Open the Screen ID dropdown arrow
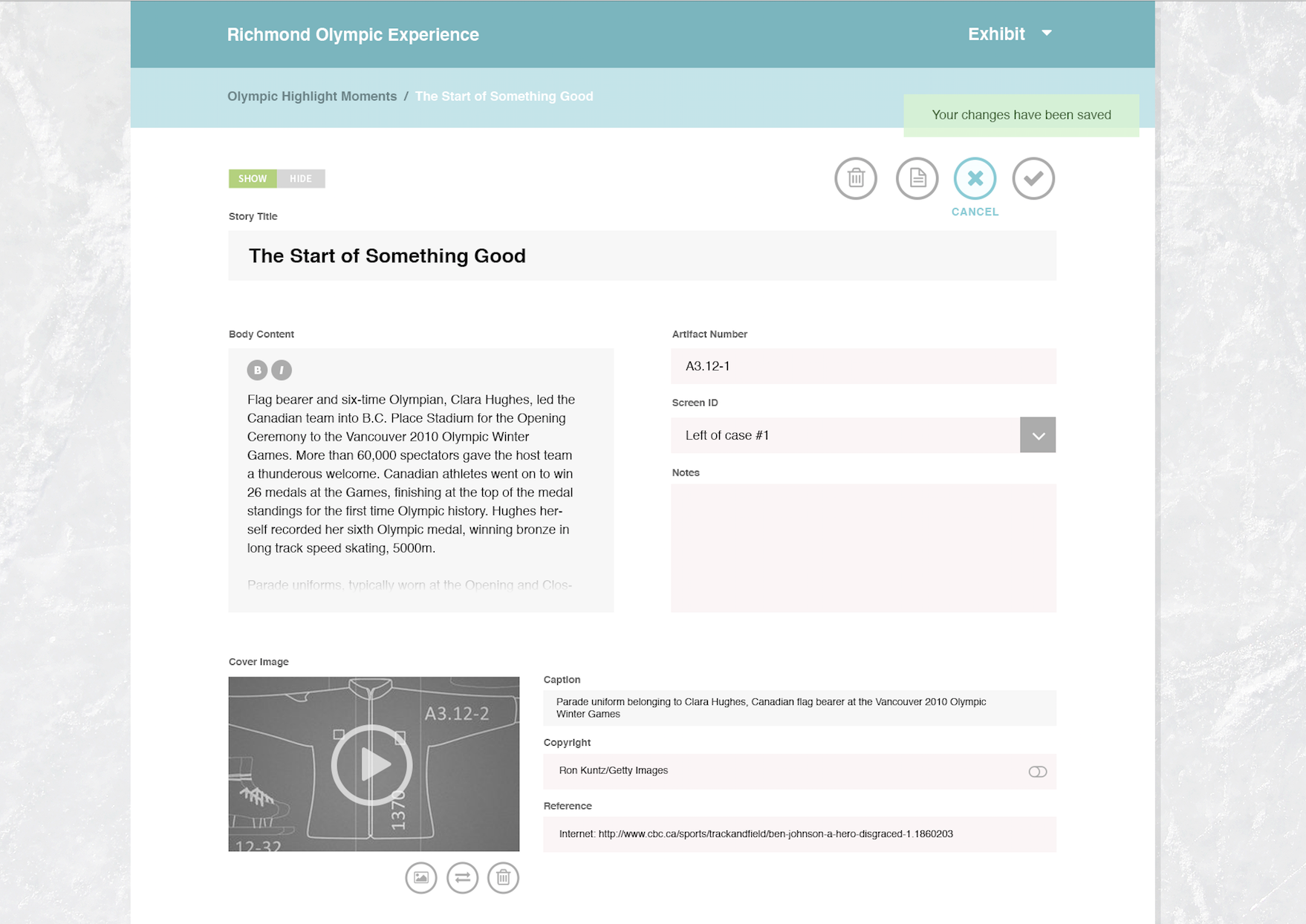The height and width of the screenshot is (924, 1306). point(1038,435)
